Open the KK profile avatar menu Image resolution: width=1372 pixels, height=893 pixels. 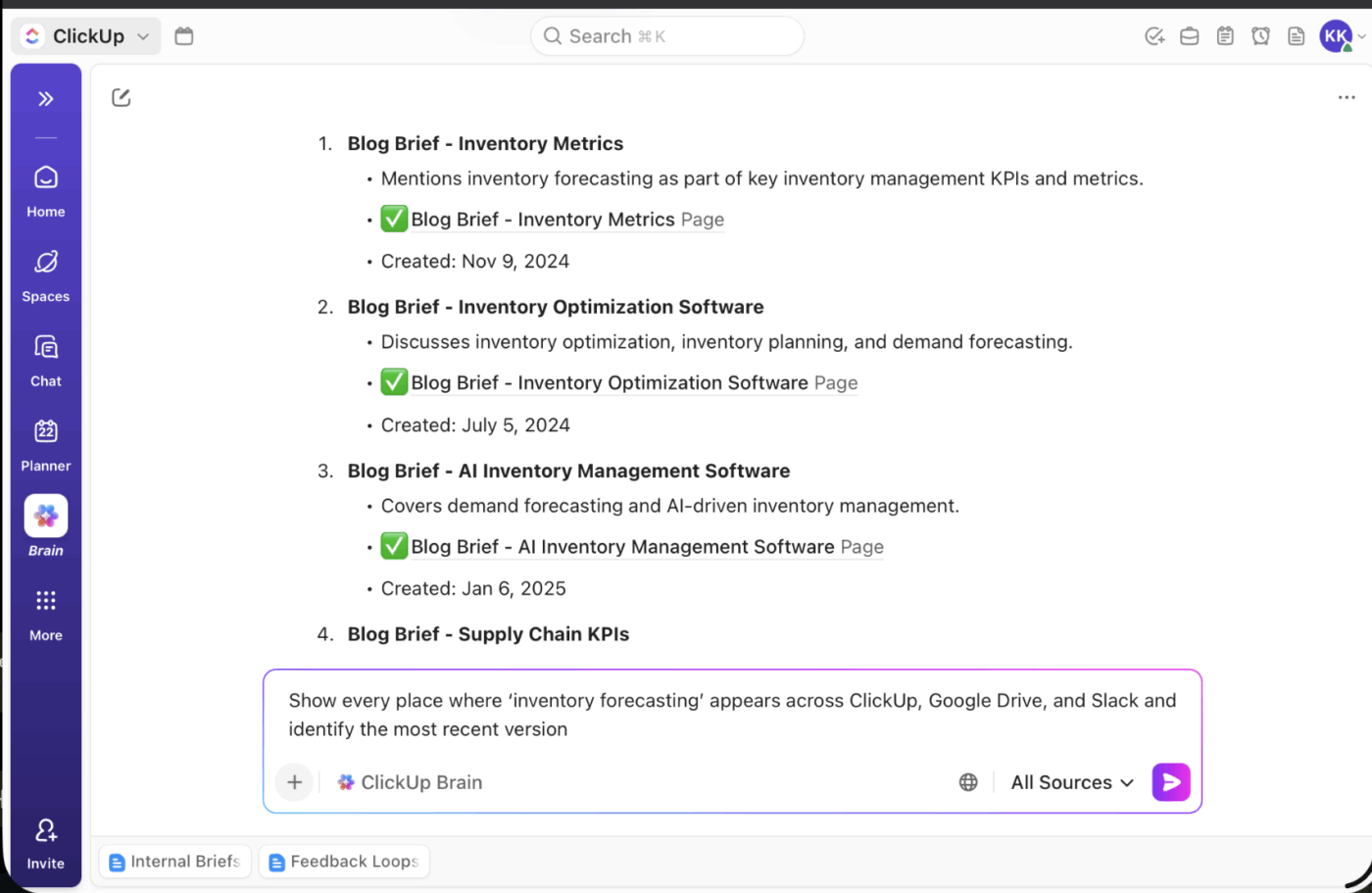coord(1335,35)
